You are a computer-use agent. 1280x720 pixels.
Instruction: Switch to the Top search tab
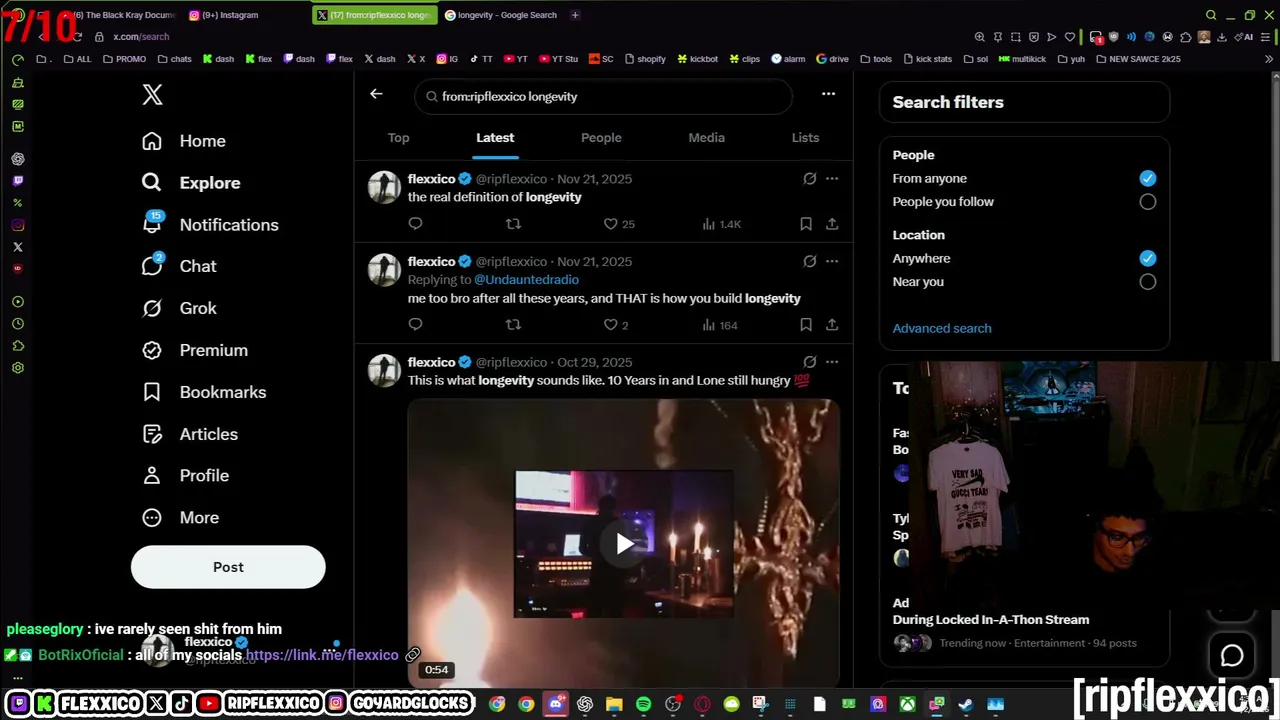click(399, 138)
